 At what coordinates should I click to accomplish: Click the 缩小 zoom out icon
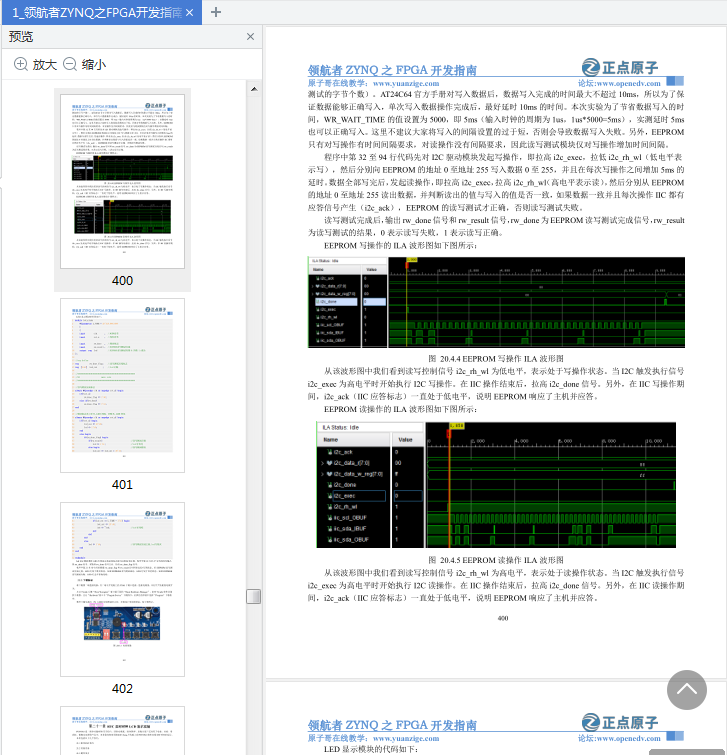(70, 64)
